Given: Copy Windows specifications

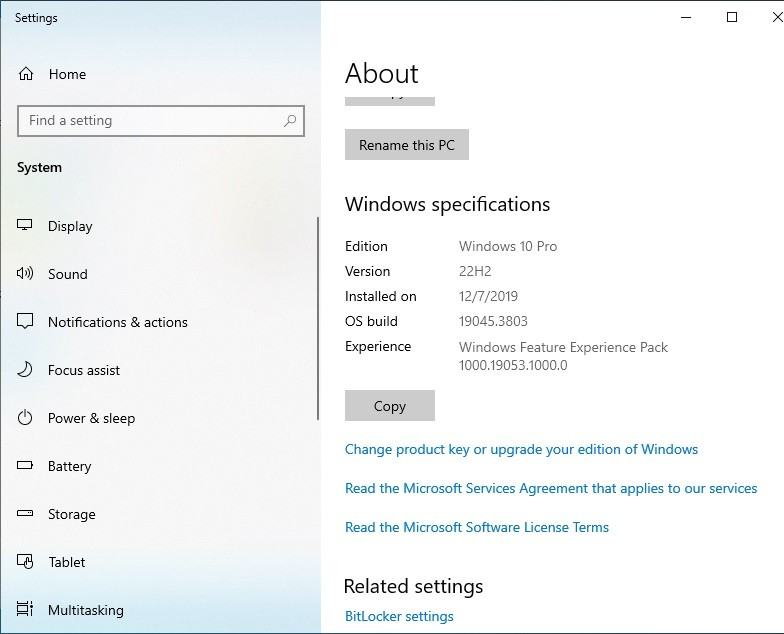Looking at the screenshot, I should (x=390, y=406).
